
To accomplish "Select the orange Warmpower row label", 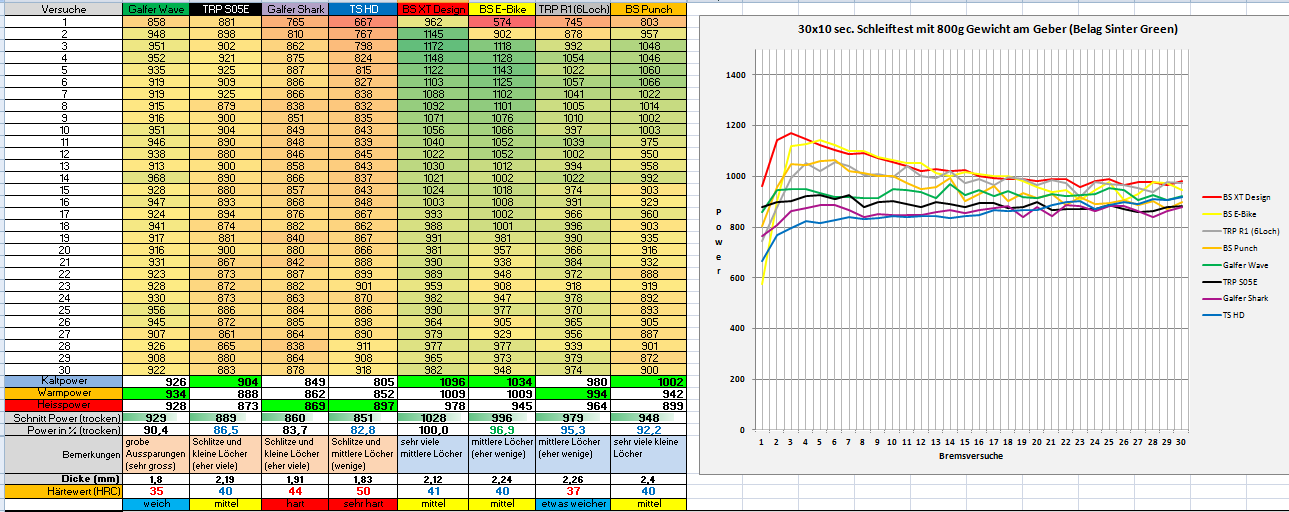I will [61, 393].
